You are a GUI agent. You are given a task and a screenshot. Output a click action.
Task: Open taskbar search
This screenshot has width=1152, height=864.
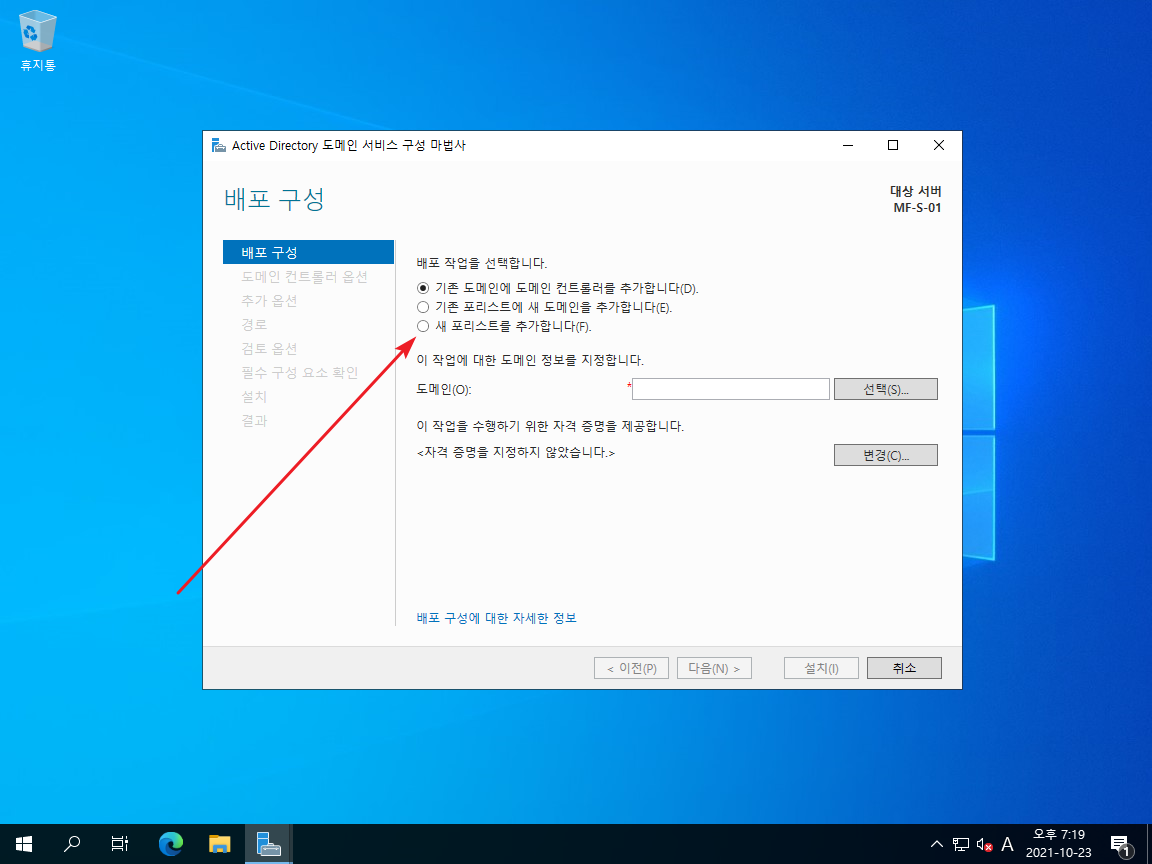point(72,844)
